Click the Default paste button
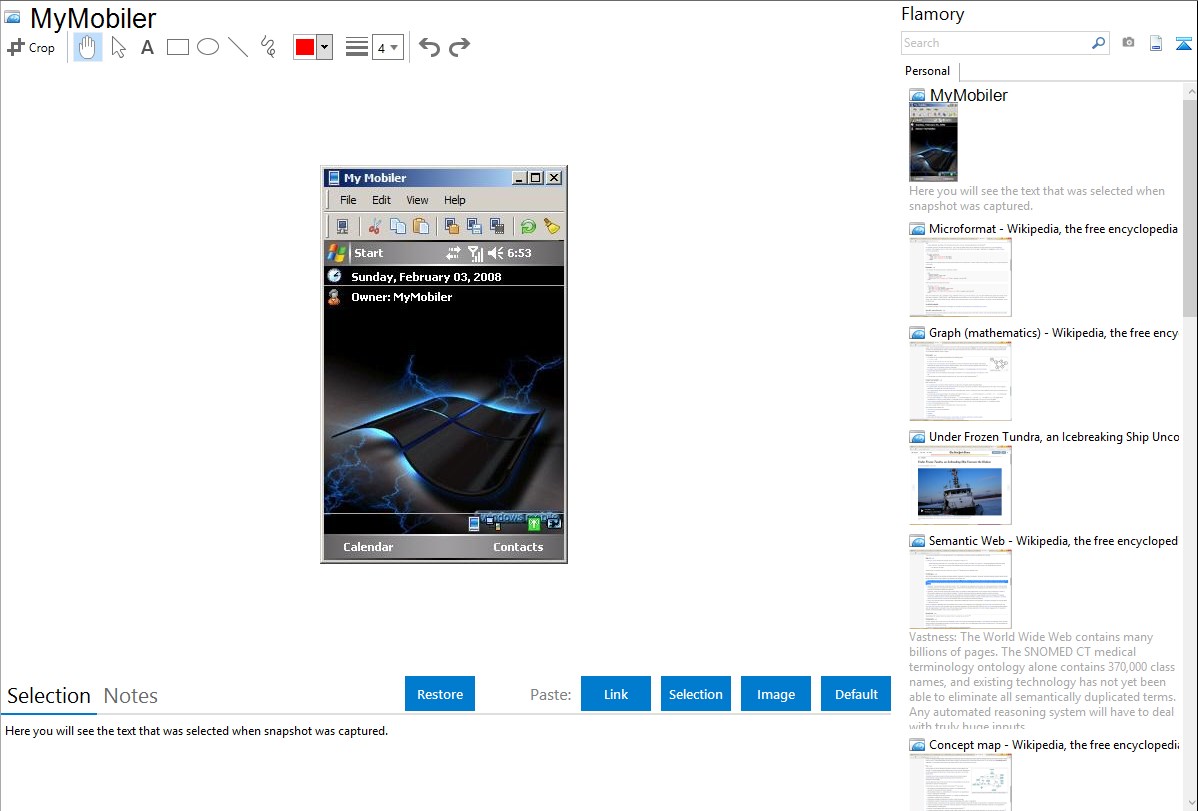Viewport: 1198px width, 811px height. (856, 694)
